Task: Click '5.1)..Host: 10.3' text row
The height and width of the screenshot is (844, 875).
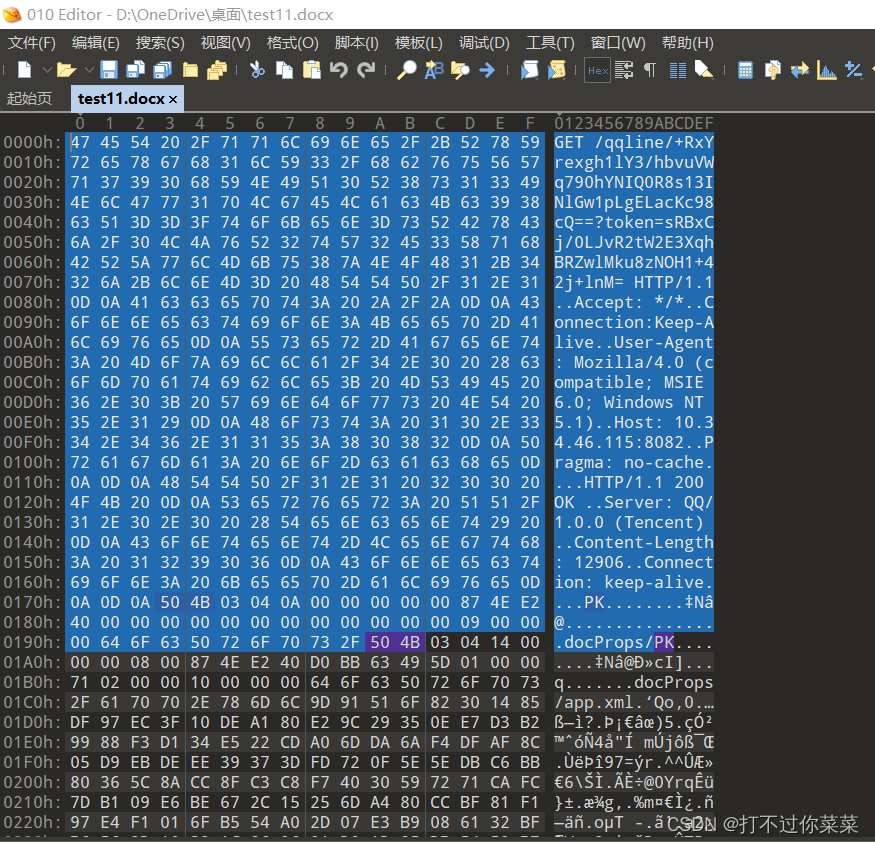Action: (633, 423)
